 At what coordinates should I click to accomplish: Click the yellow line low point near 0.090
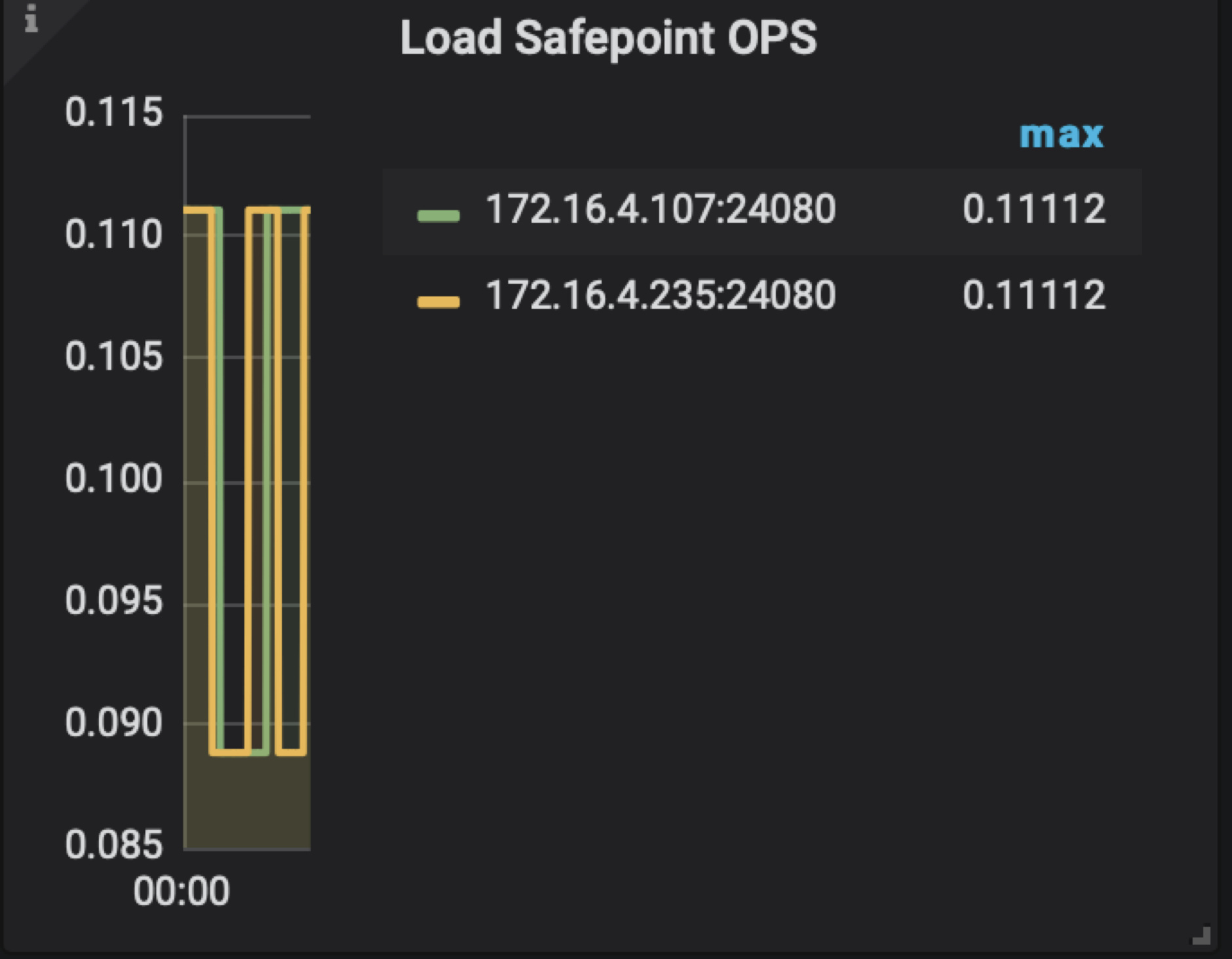229,753
